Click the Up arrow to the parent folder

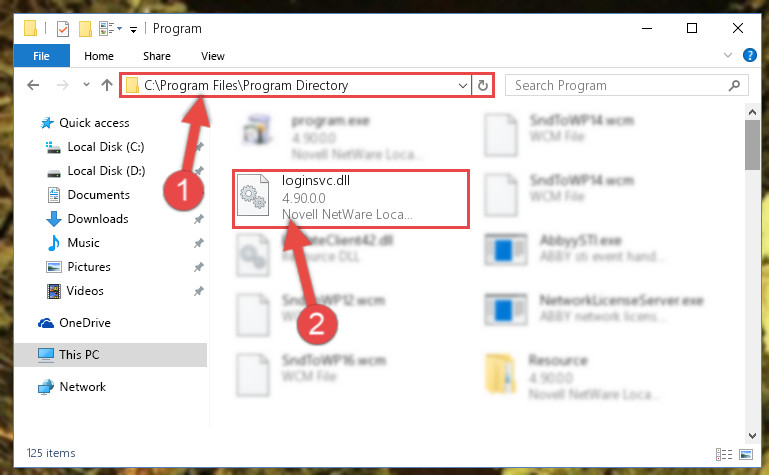click(x=106, y=86)
